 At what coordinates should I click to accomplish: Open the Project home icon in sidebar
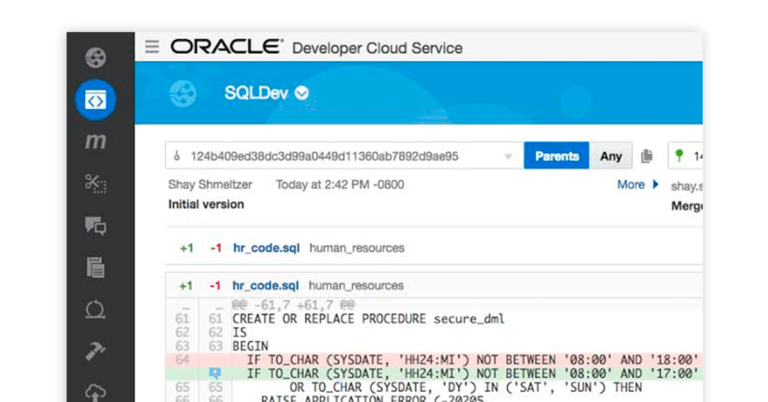tap(96, 58)
